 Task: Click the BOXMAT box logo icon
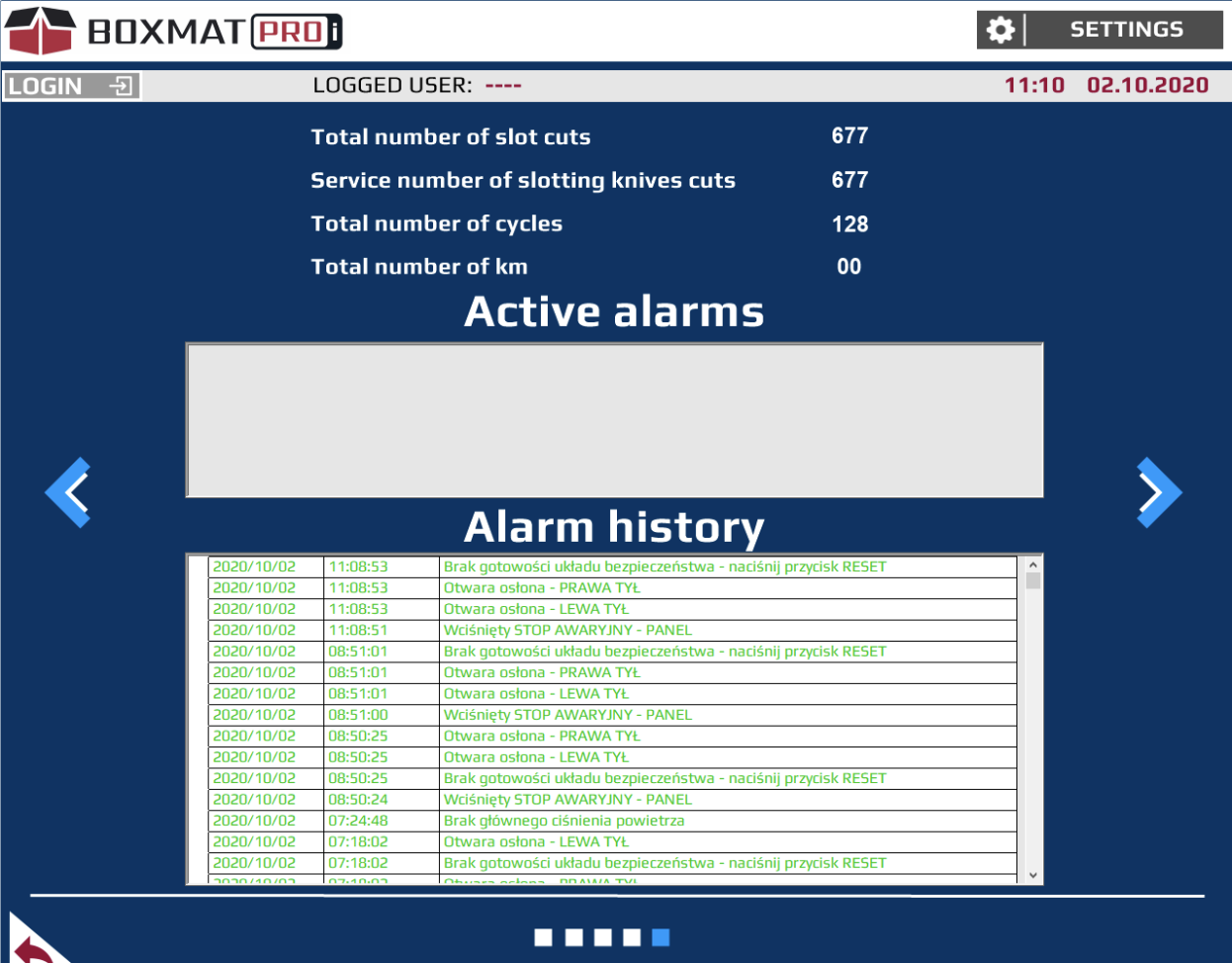point(41,31)
